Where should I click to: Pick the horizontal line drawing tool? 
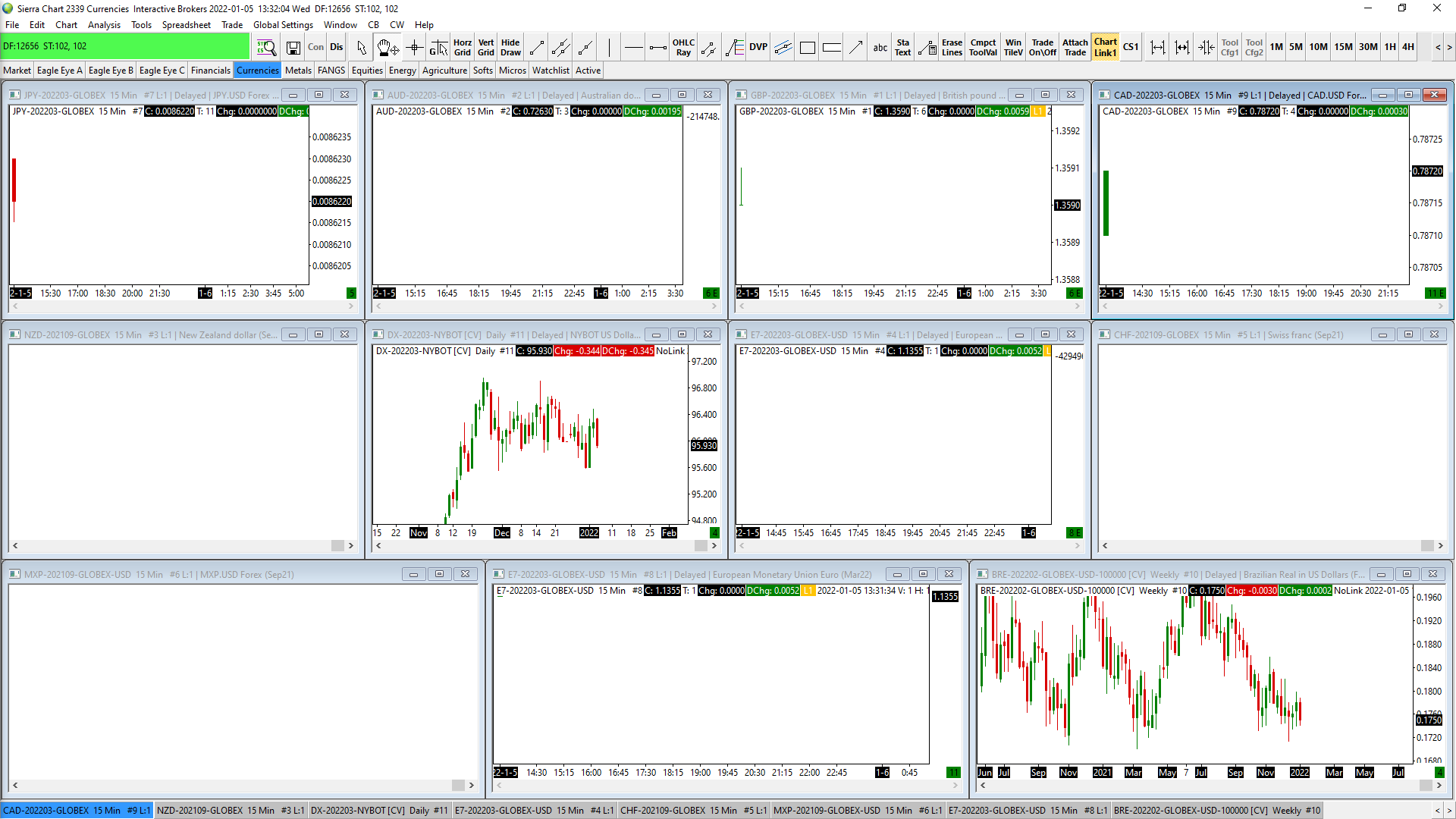point(633,47)
